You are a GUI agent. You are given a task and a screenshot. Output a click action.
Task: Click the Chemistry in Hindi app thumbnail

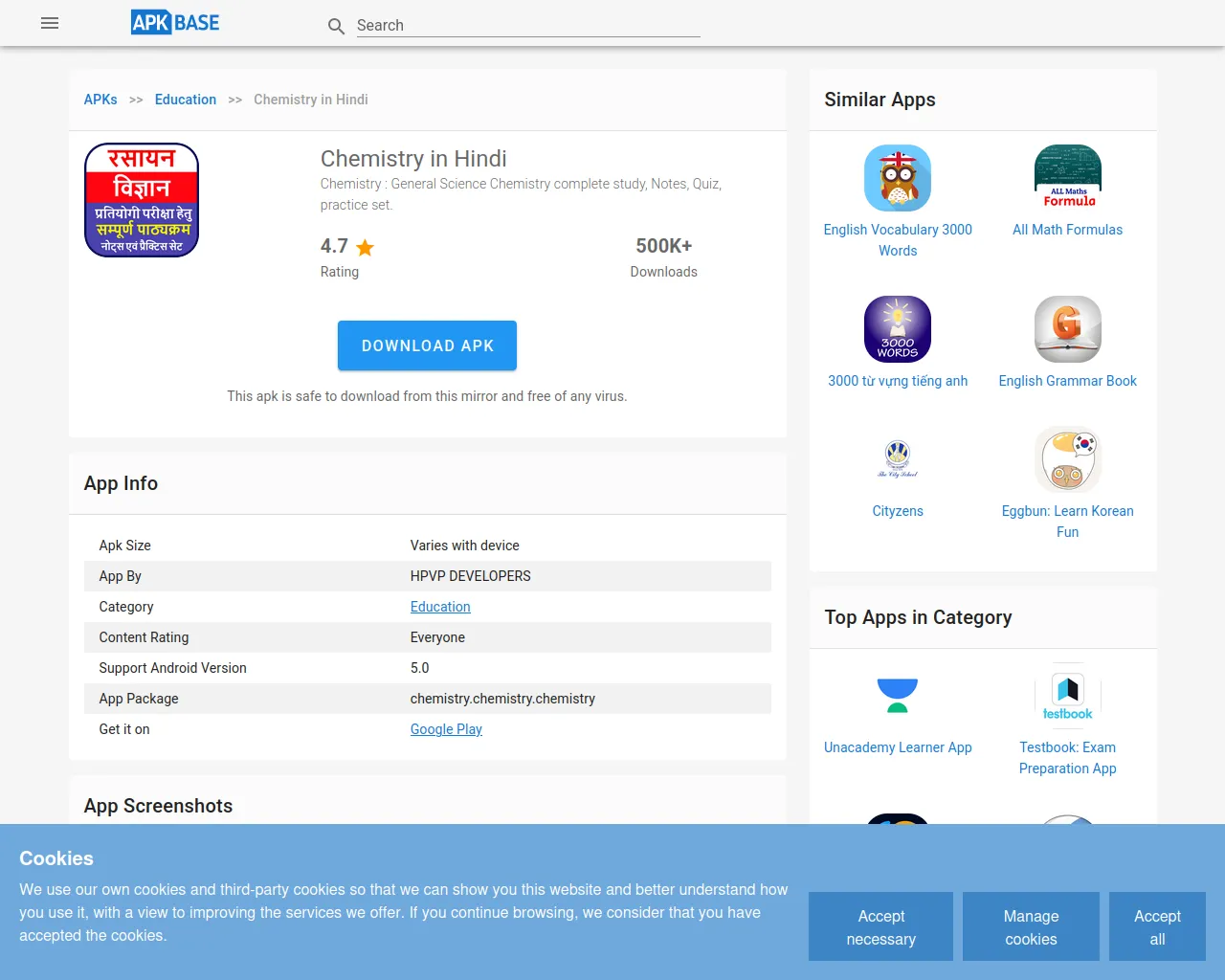(x=142, y=200)
